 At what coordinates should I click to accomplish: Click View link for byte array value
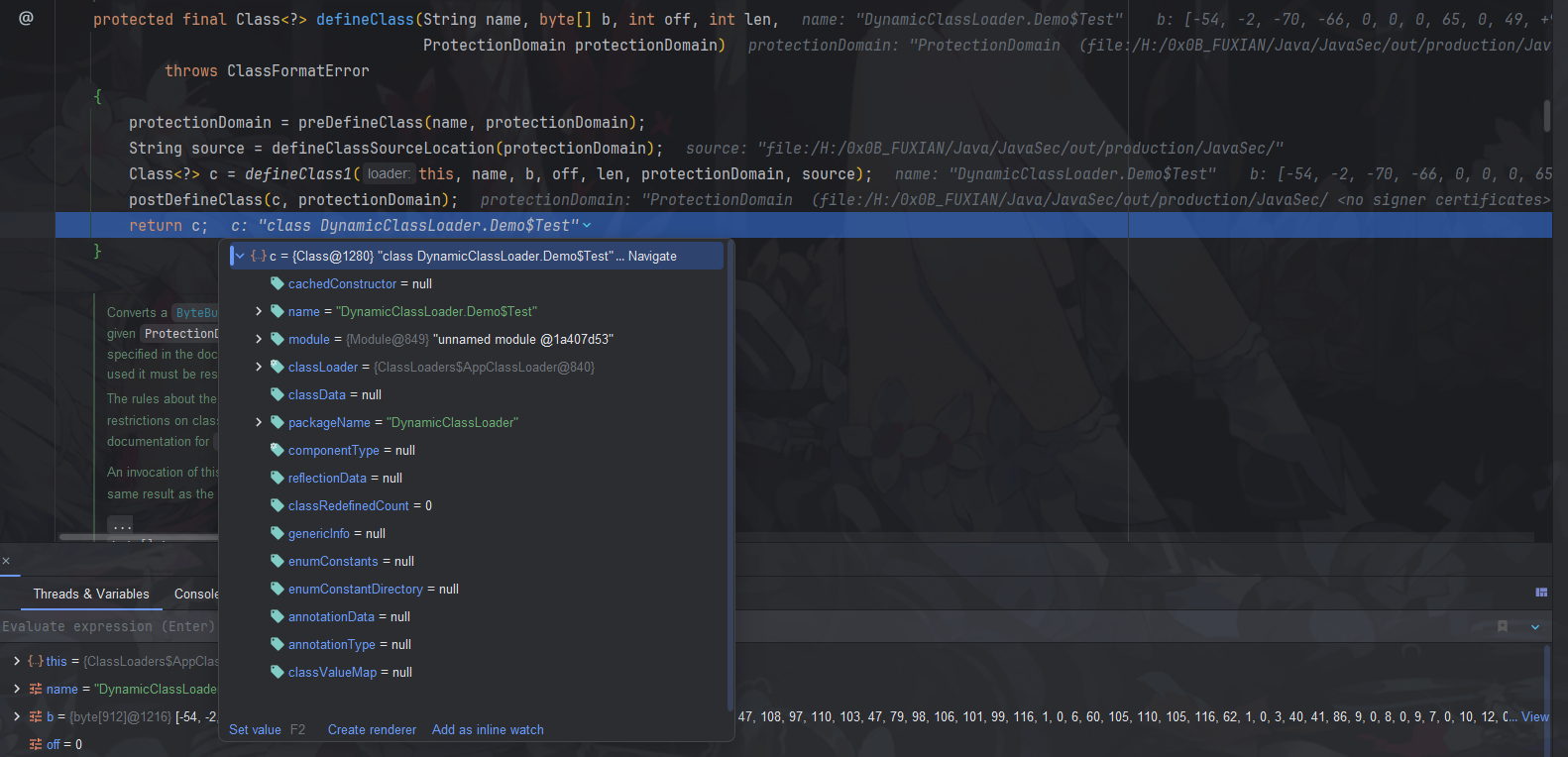tap(1534, 716)
